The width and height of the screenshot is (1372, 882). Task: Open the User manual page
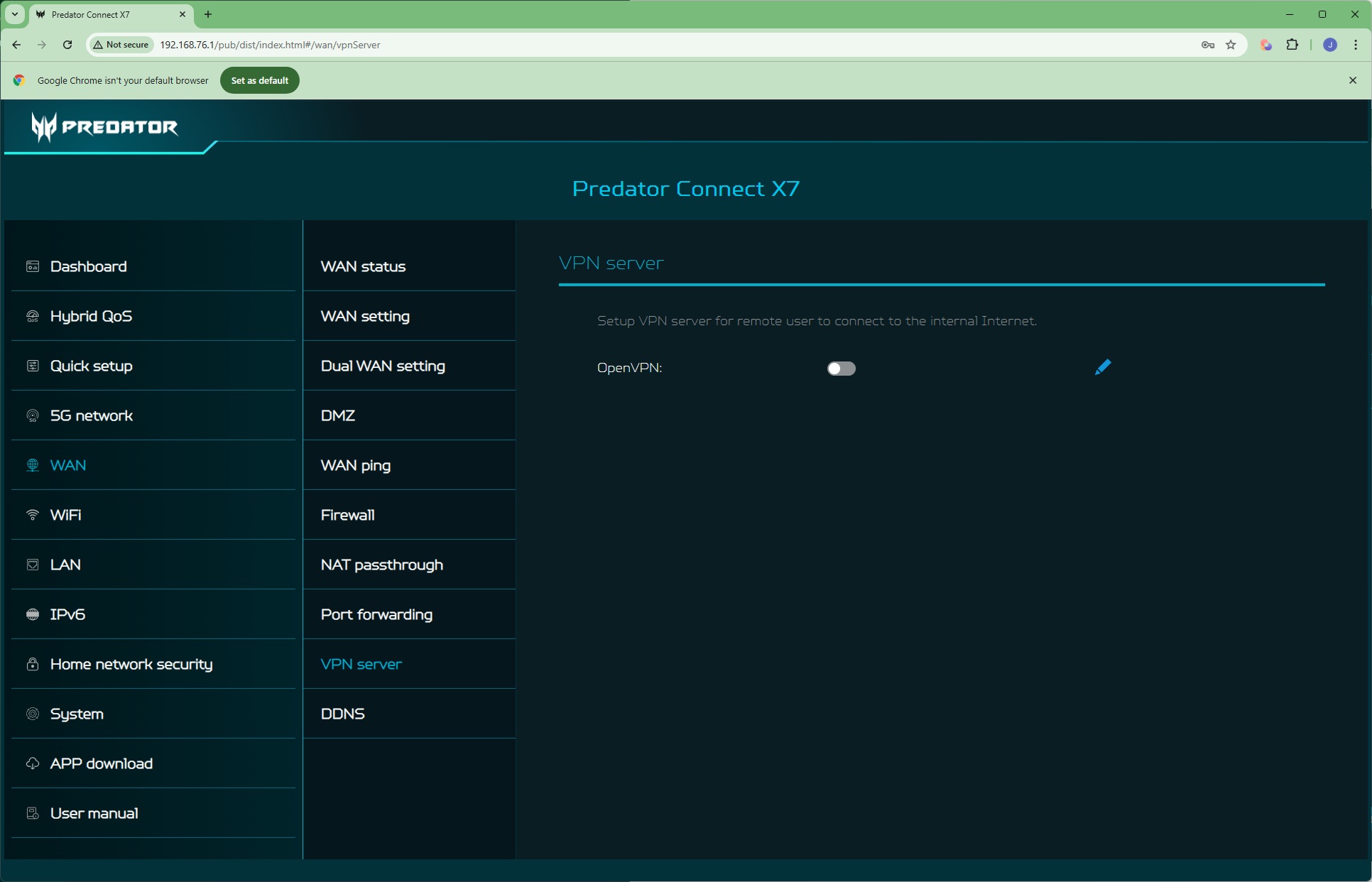point(94,813)
